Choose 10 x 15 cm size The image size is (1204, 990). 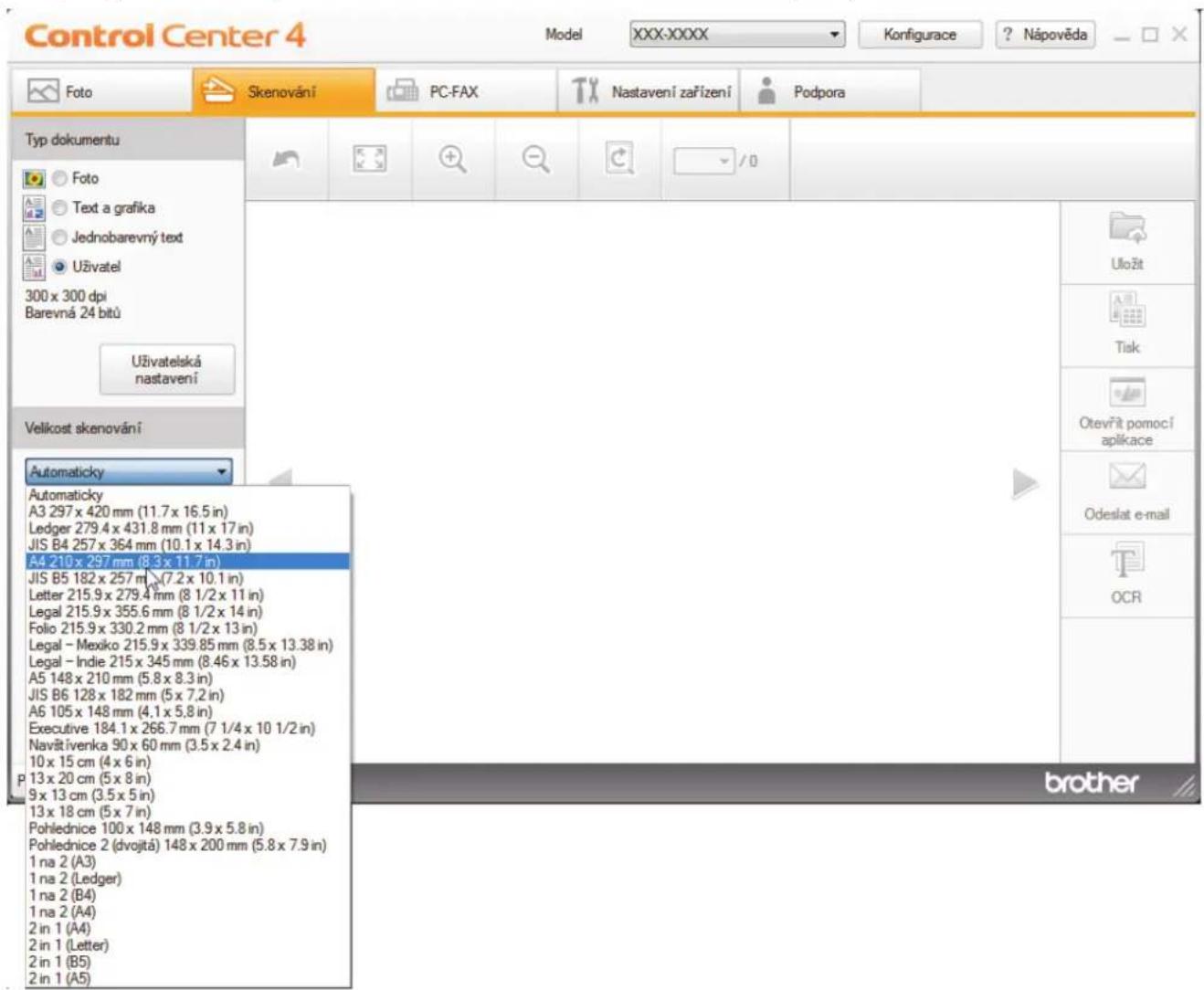(188, 762)
